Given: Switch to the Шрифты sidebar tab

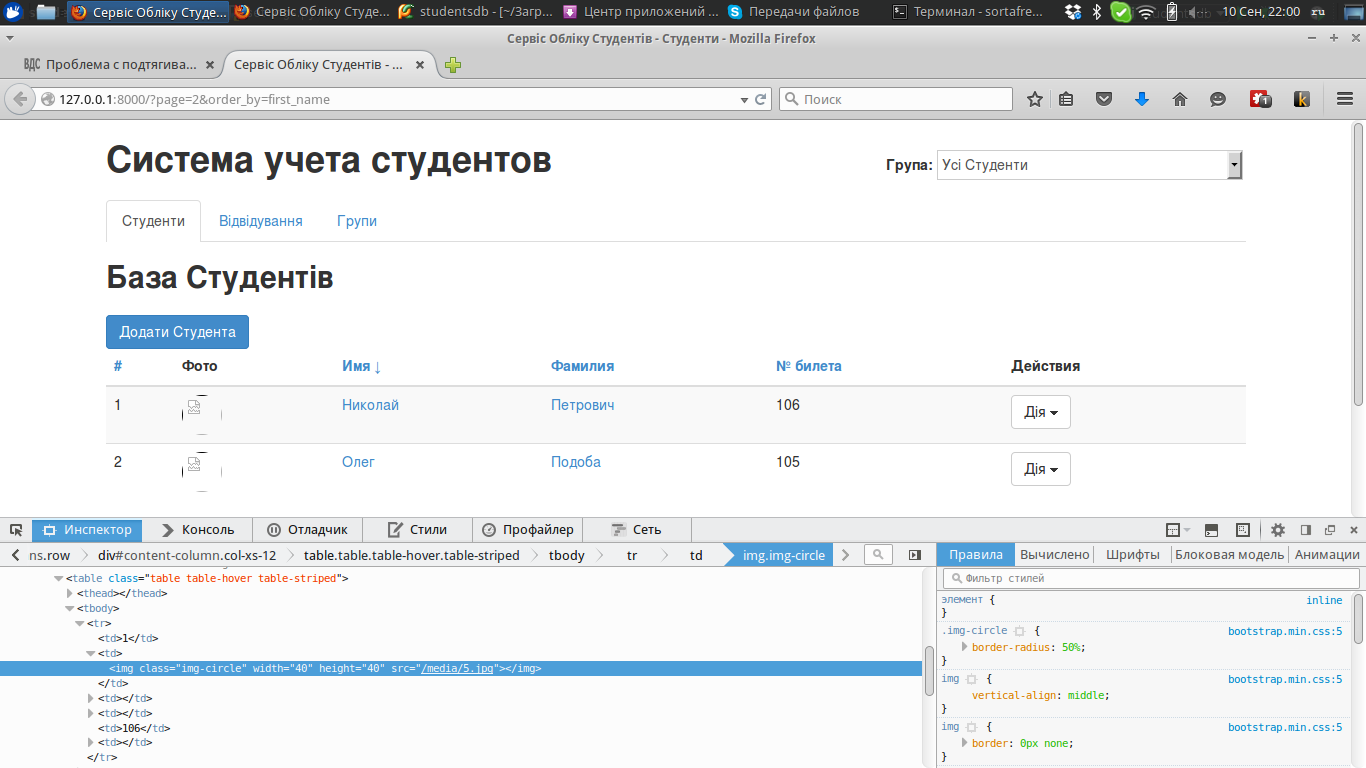Looking at the screenshot, I should [x=1133, y=554].
